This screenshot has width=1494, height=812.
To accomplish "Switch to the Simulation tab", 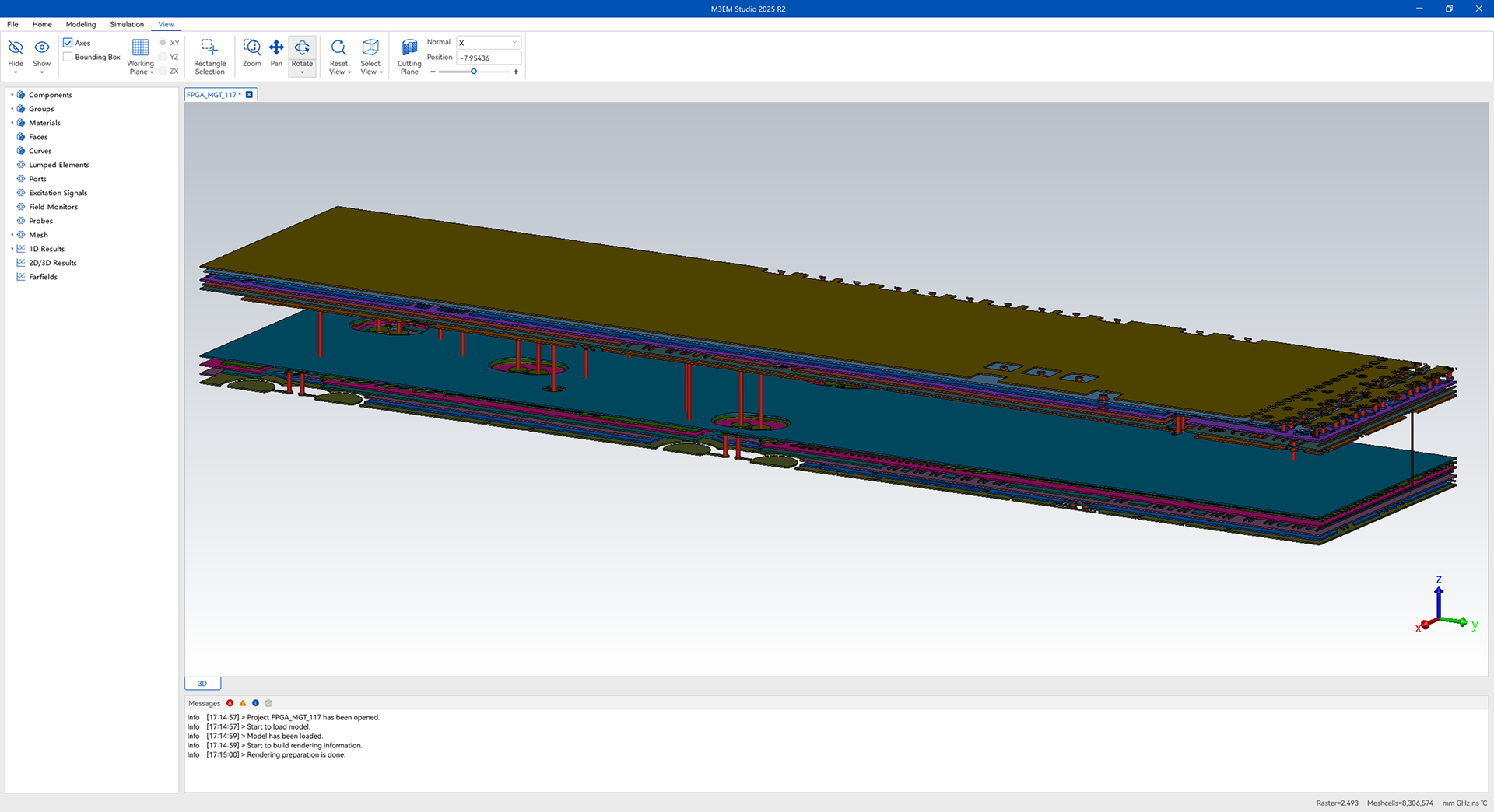I will click(127, 24).
